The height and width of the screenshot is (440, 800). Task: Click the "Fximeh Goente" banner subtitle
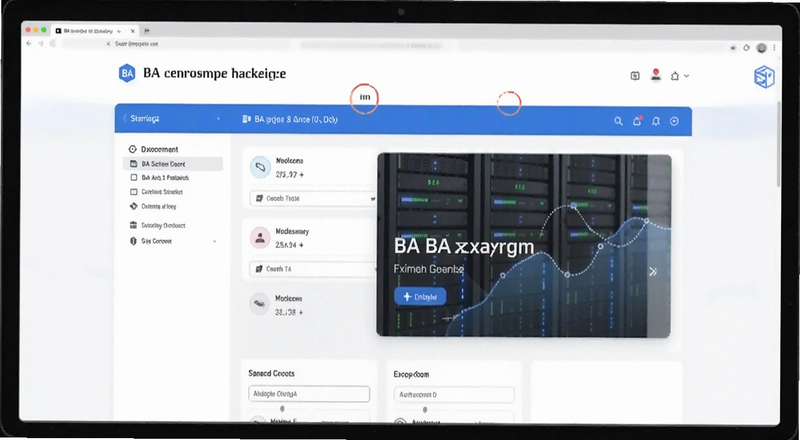429,268
